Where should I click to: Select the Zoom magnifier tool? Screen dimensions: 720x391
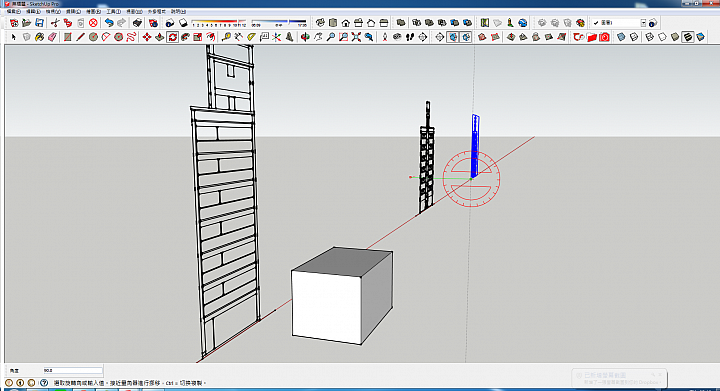pyautogui.click(x=331, y=37)
